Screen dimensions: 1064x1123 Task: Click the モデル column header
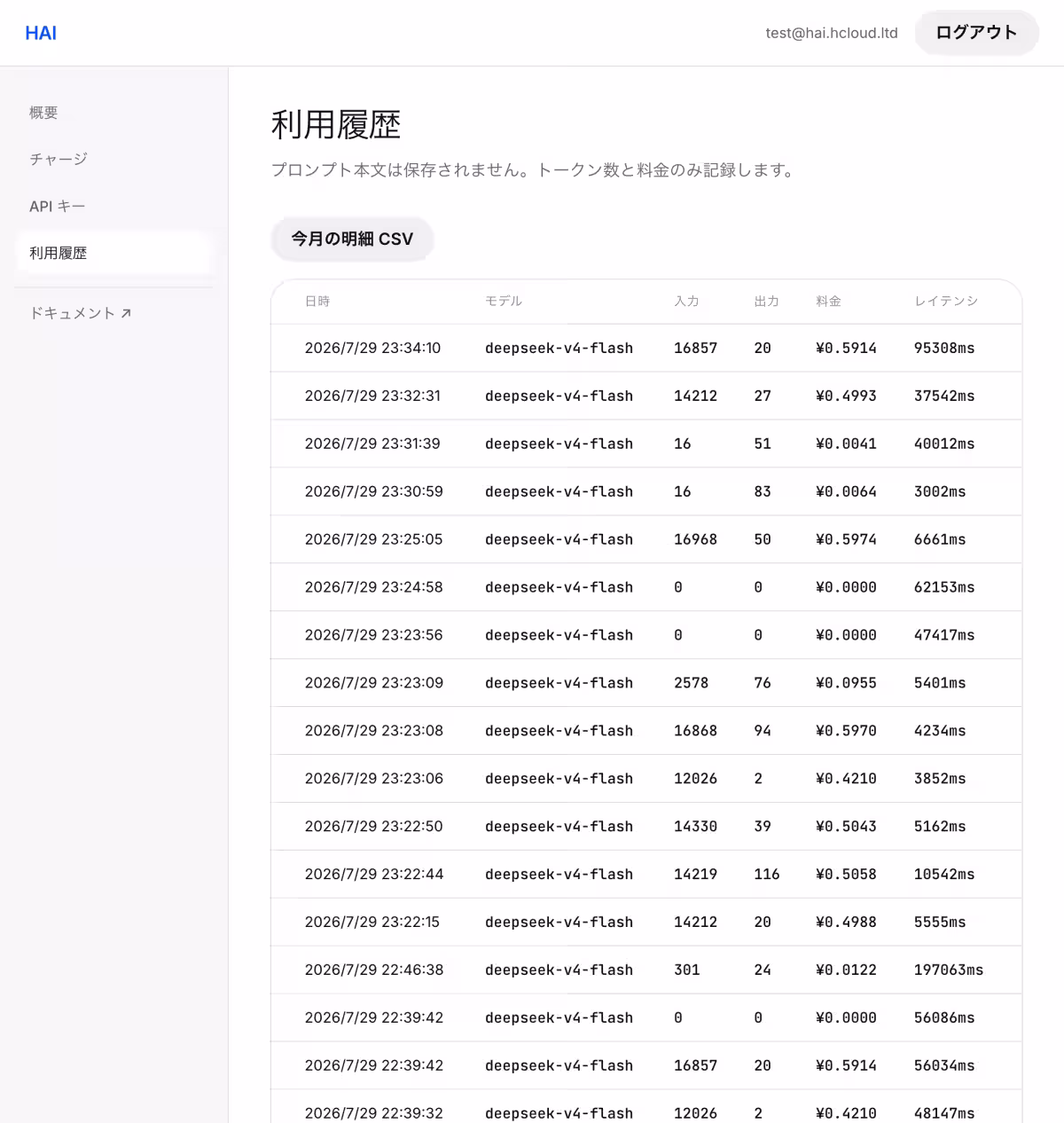point(504,302)
